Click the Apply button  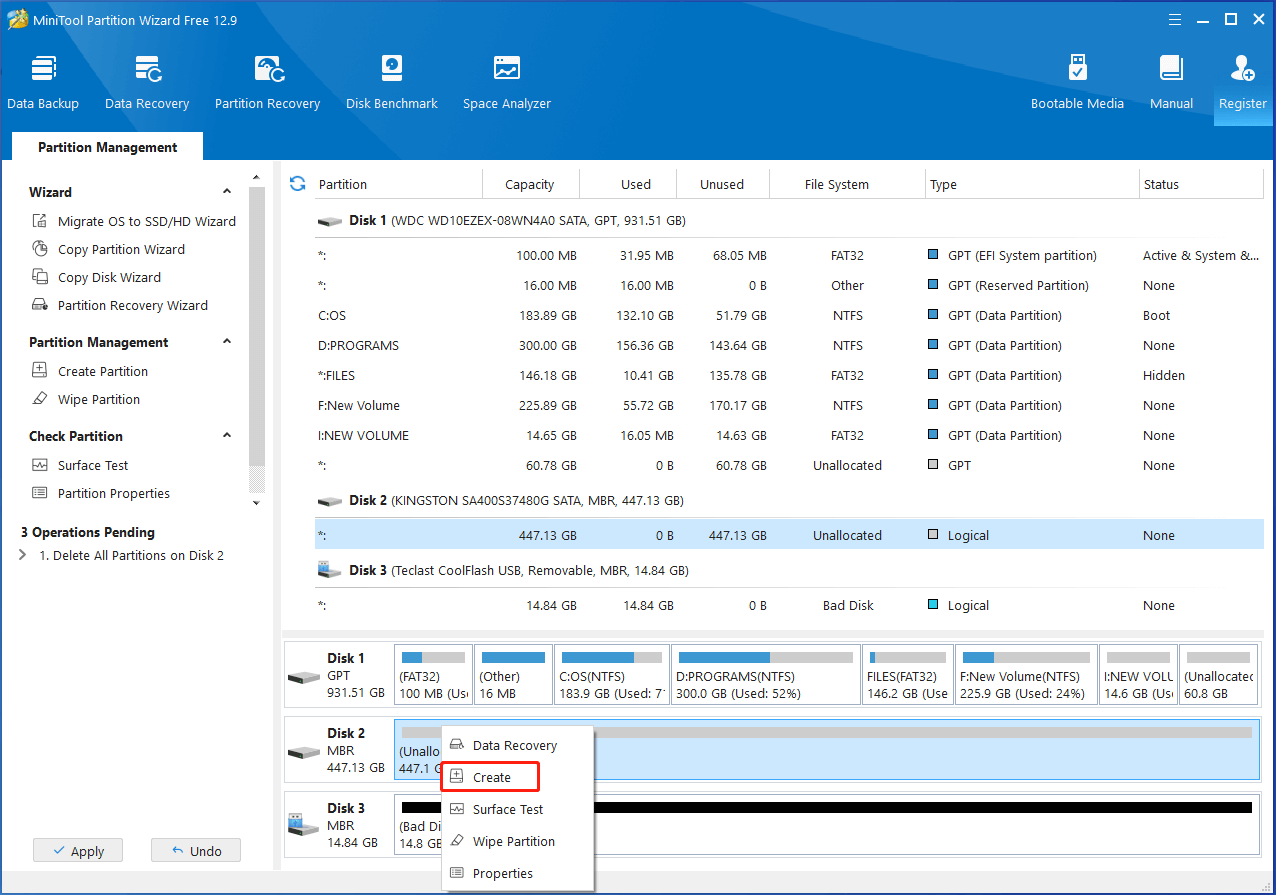[77, 851]
